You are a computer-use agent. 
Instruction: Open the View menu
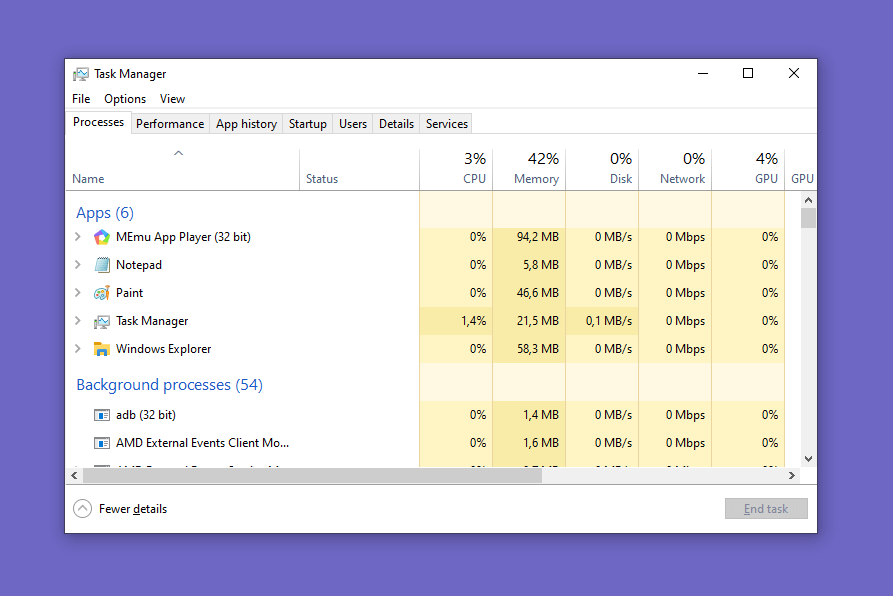pos(172,98)
